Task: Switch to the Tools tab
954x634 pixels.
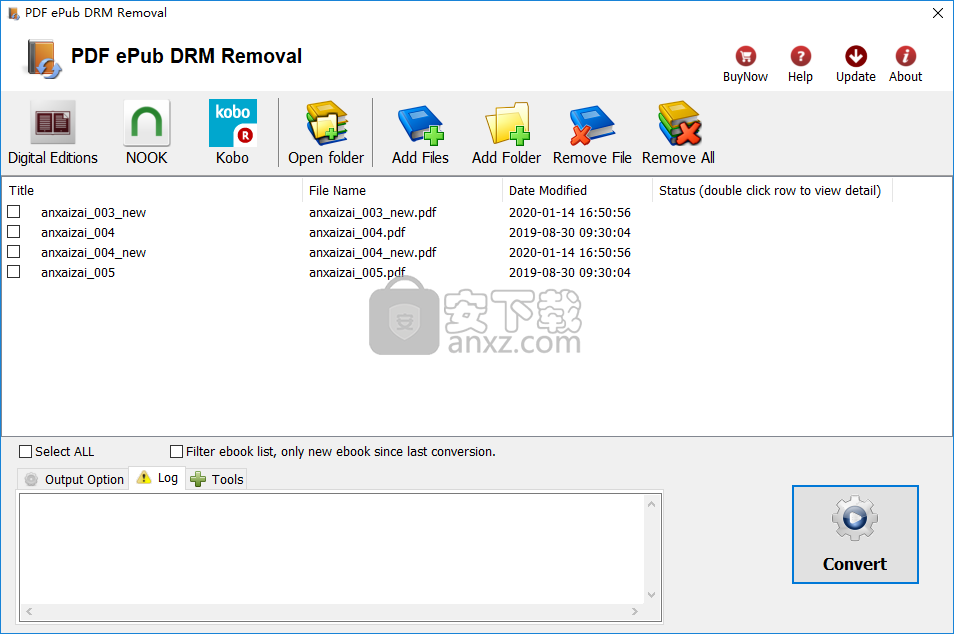Action: pos(217,479)
